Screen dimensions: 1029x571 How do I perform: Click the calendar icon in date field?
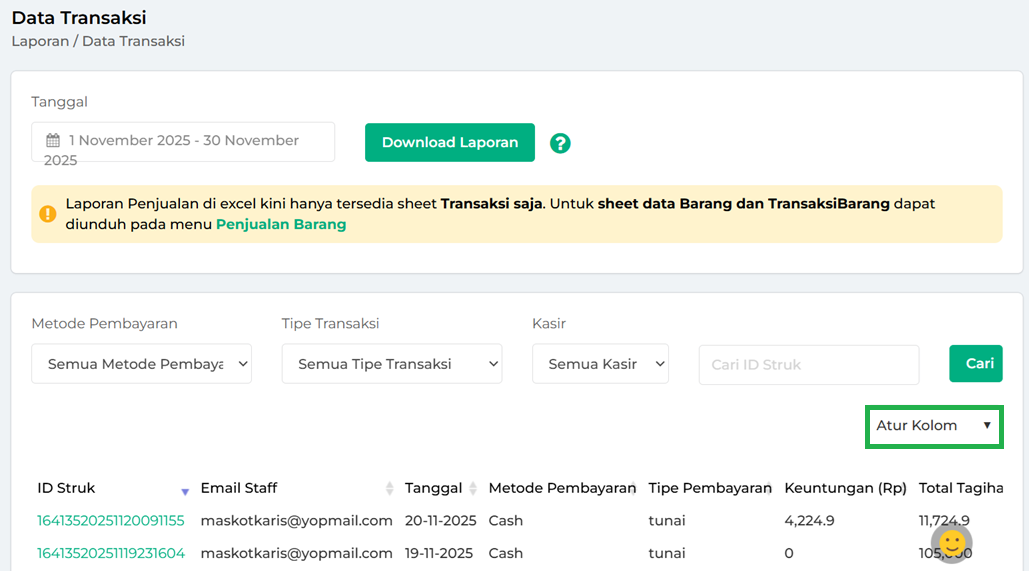(x=53, y=141)
